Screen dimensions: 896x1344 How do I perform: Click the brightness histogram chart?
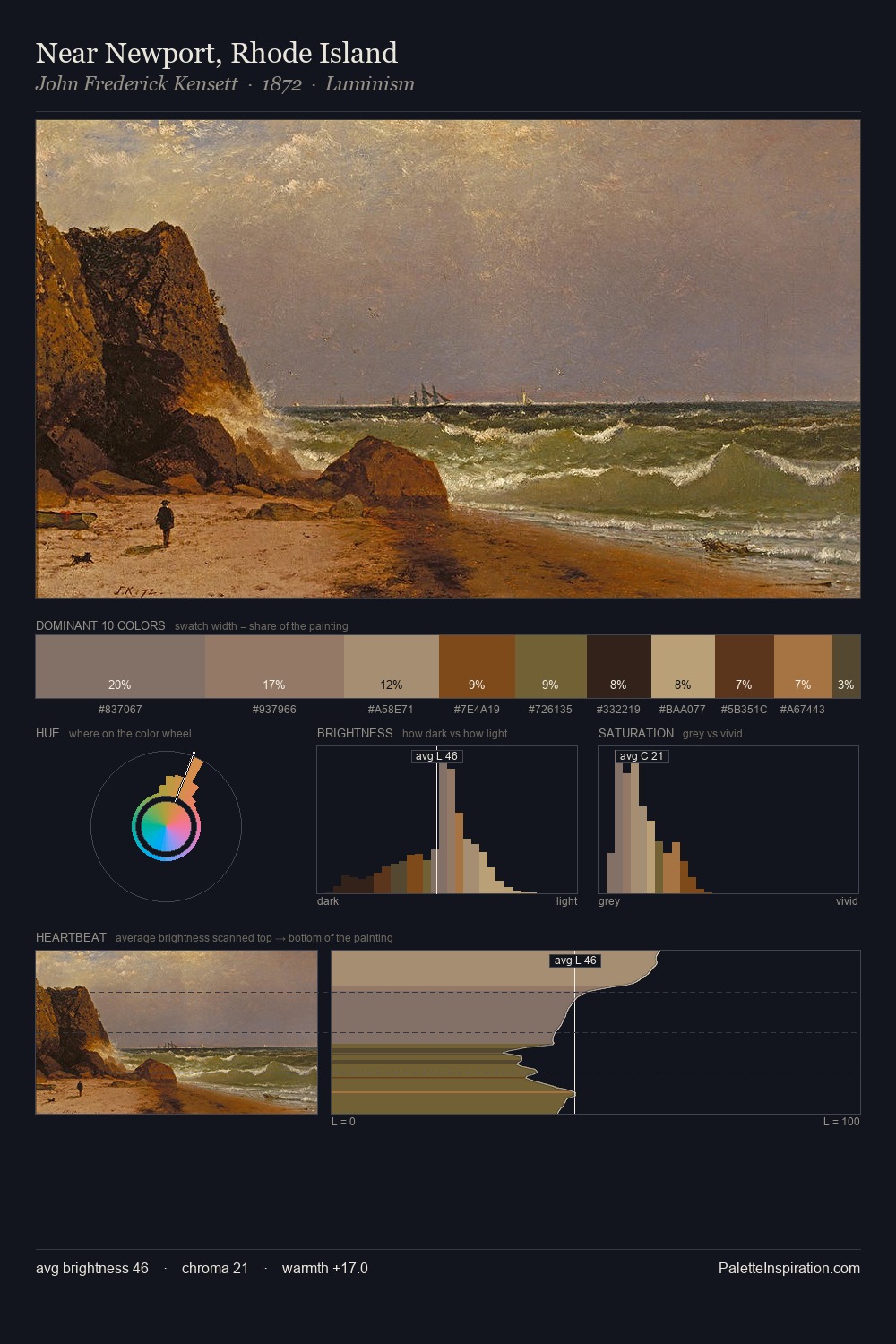[447, 820]
